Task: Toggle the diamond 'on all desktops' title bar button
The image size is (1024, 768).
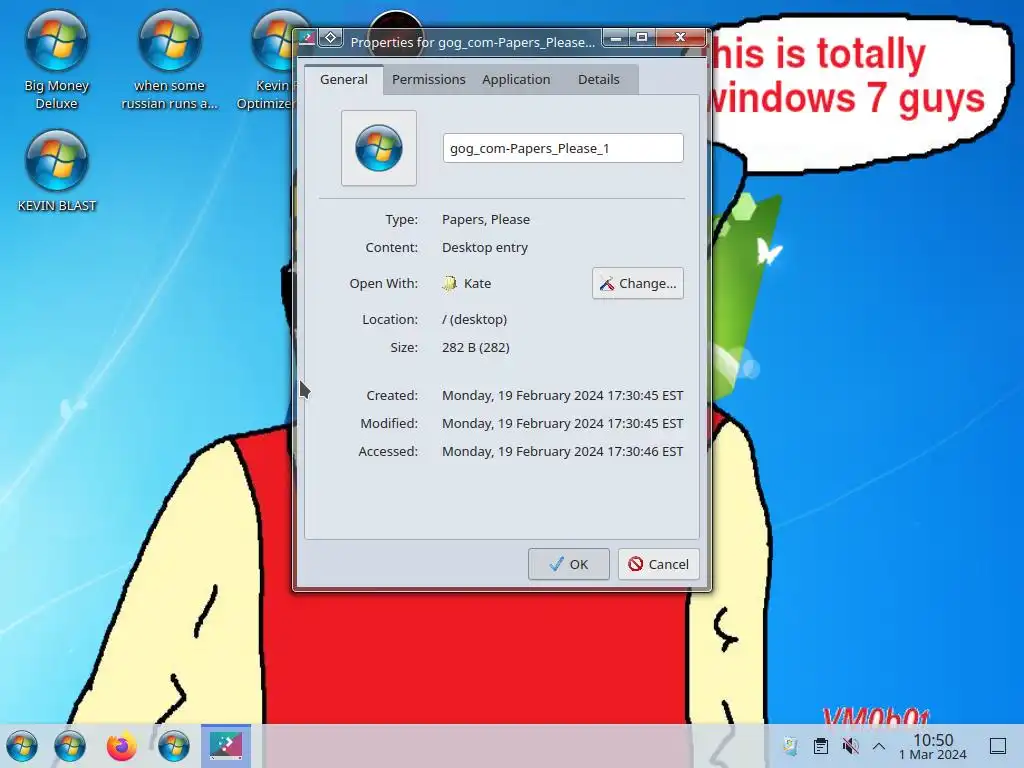Action: [331, 38]
